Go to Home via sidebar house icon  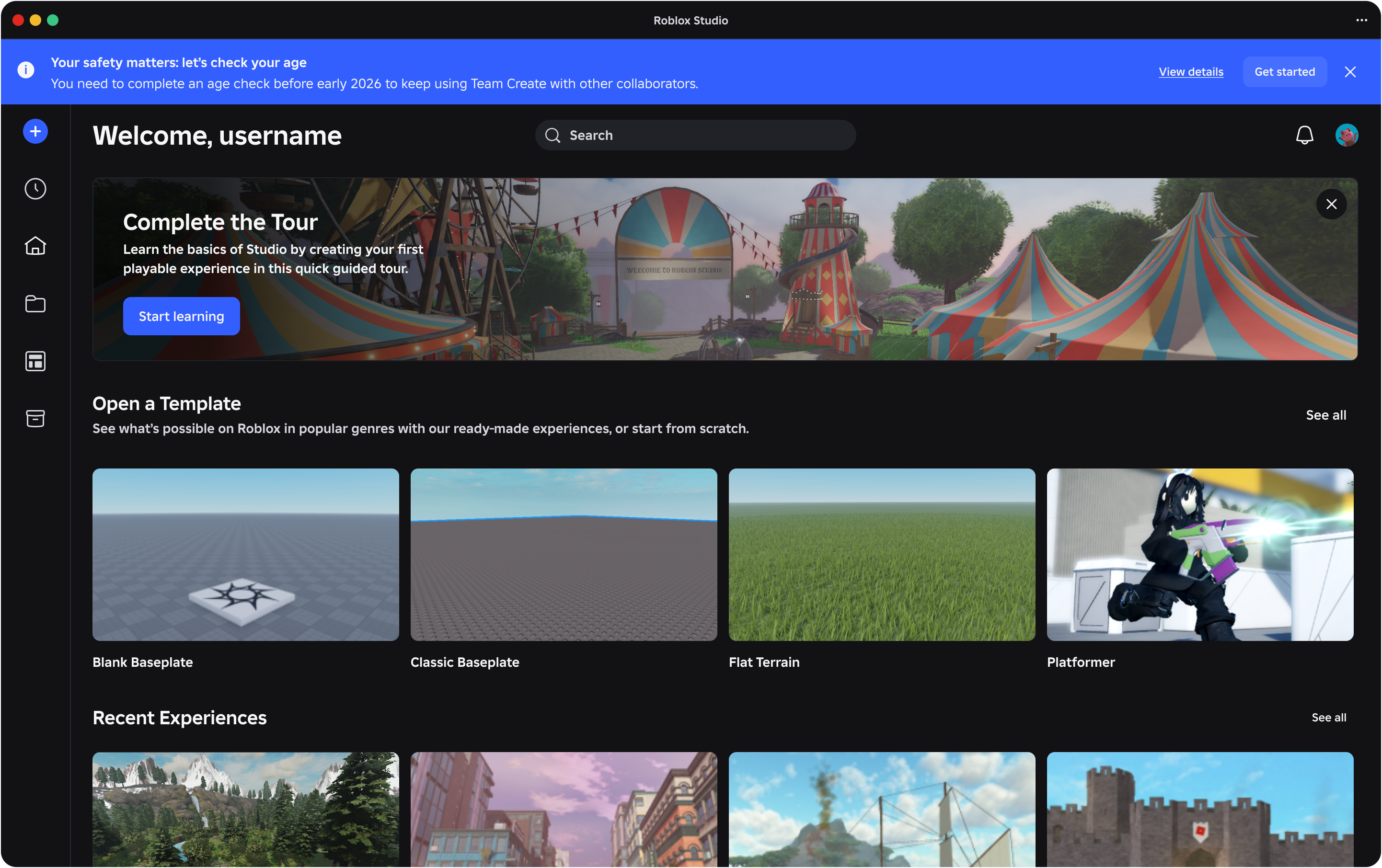(x=35, y=246)
